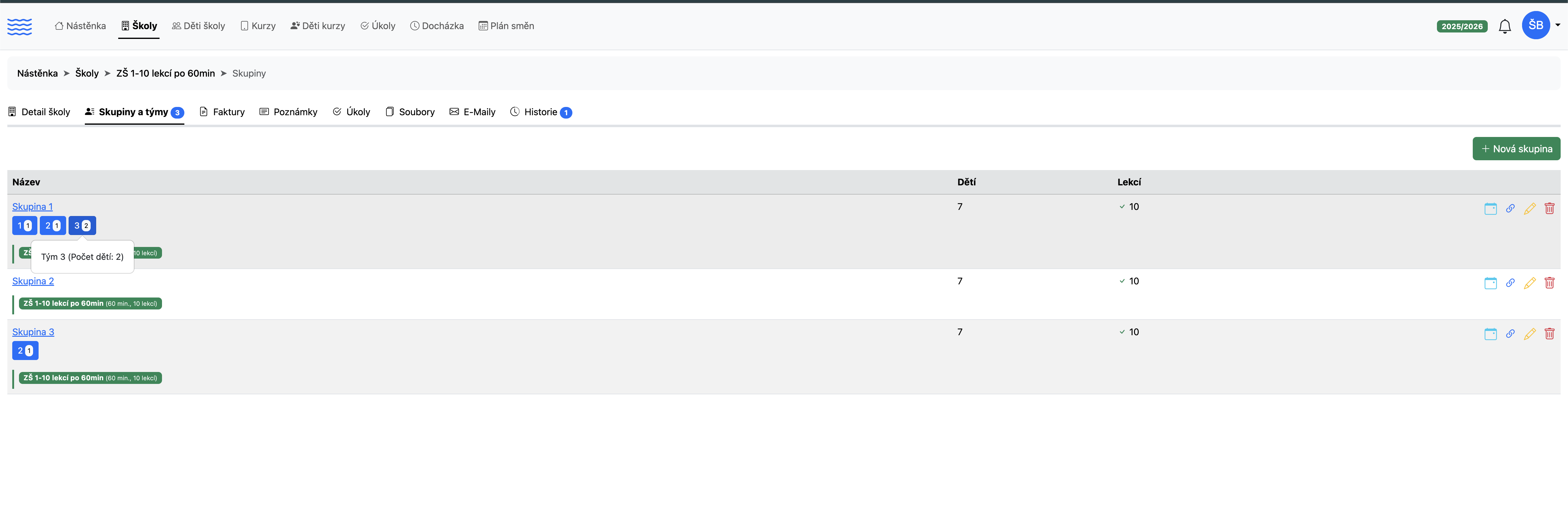Screen dimensions: 1568x527
Task: Switch to the Faktury tab
Action: point(222,112)
